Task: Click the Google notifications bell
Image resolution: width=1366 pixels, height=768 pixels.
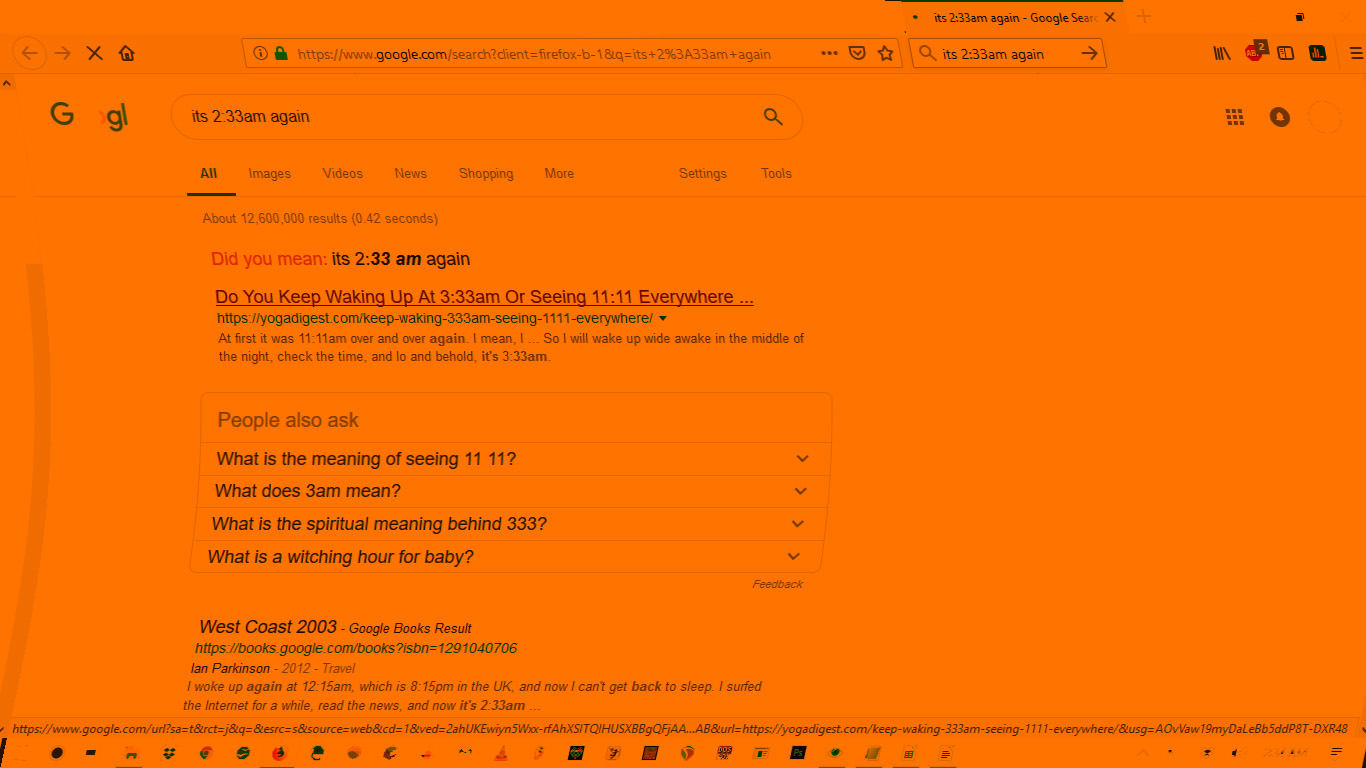Action: pyautogui.click(x=1279, y=117)
